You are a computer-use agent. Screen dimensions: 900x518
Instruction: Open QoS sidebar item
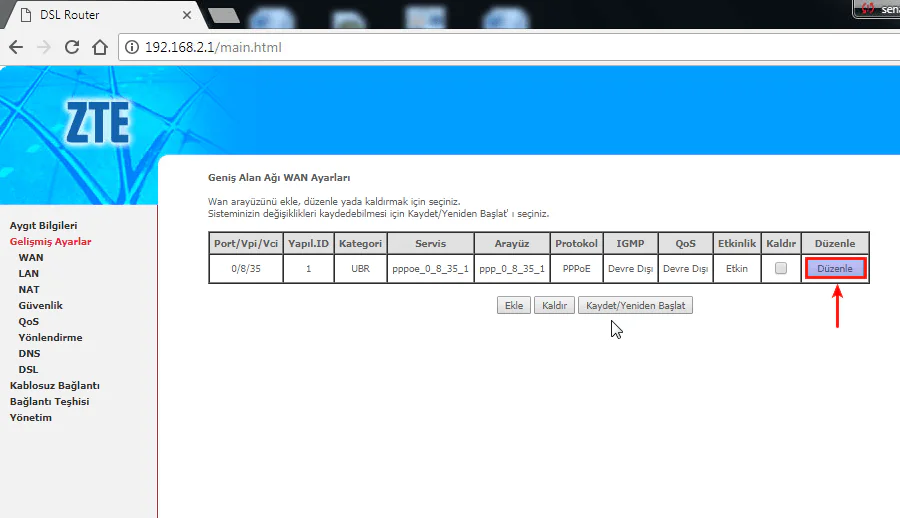pyautogui.click(x=29, y=322)
